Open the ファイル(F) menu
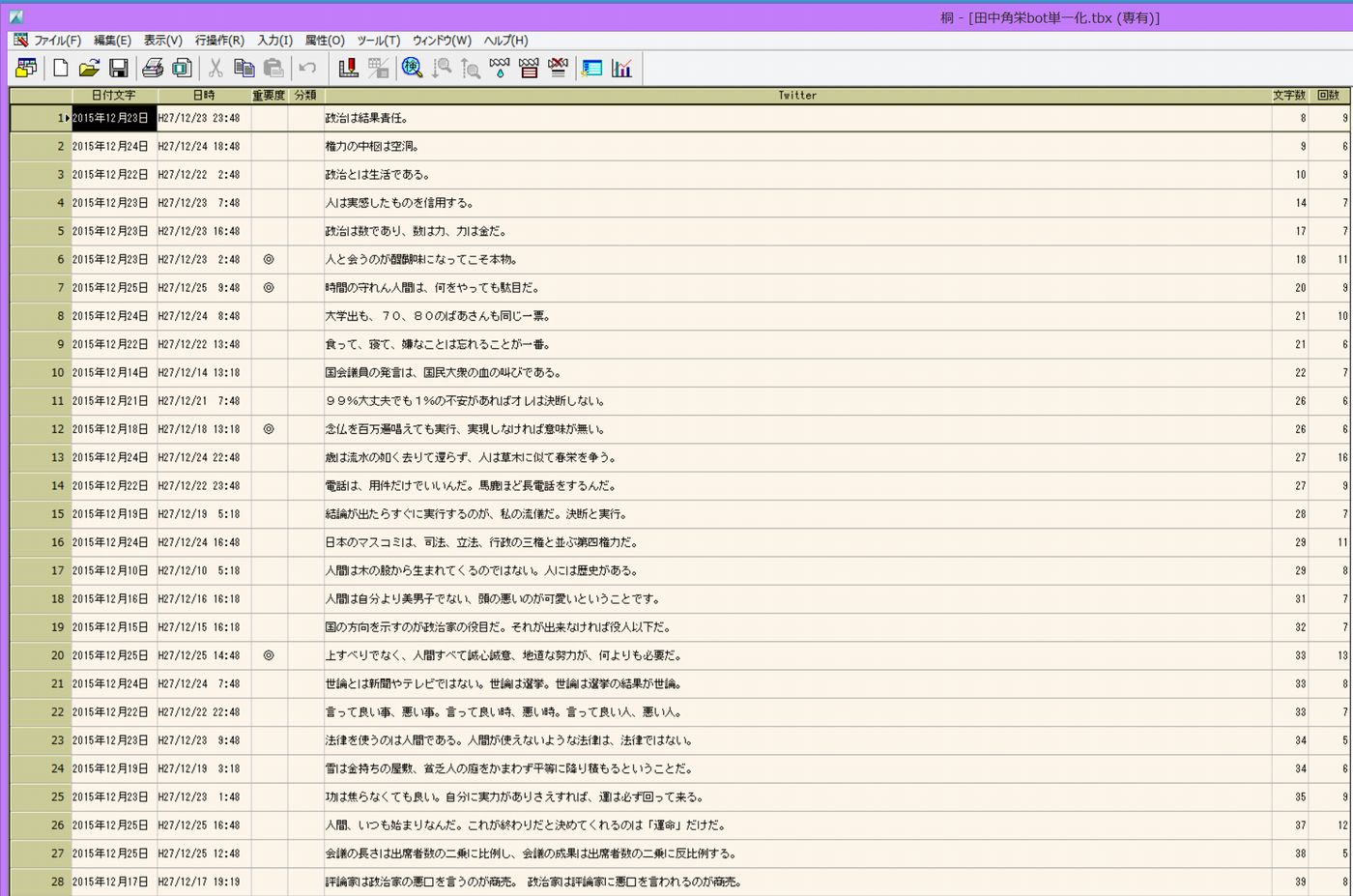 57,41
